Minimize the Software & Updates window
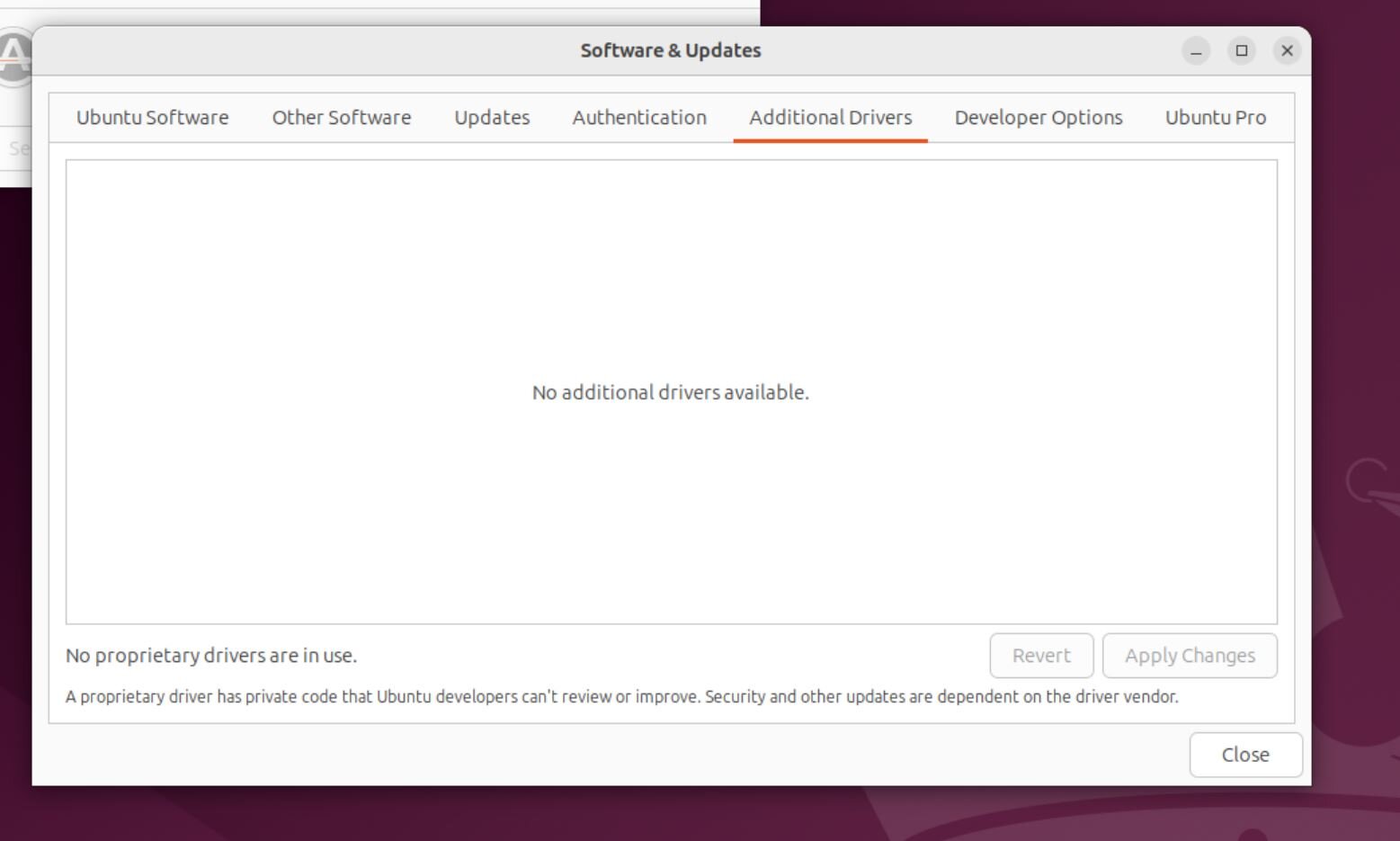Image resolution: width=1400 pixels, height=841 pixels. tap(1196, 51)
